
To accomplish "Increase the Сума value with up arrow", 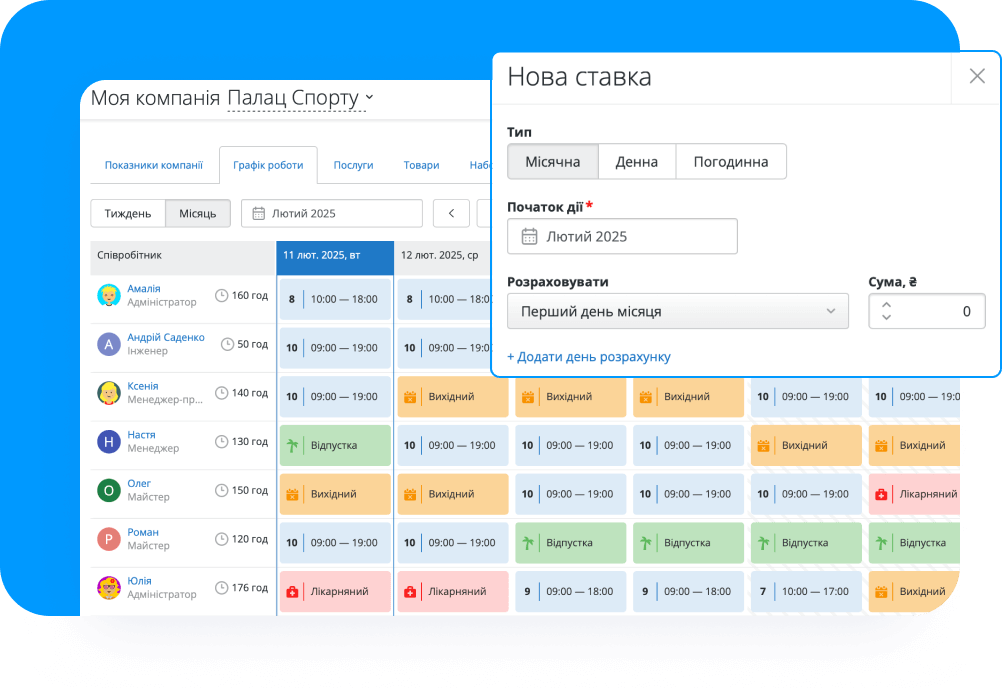I will [x=886, y=305].
